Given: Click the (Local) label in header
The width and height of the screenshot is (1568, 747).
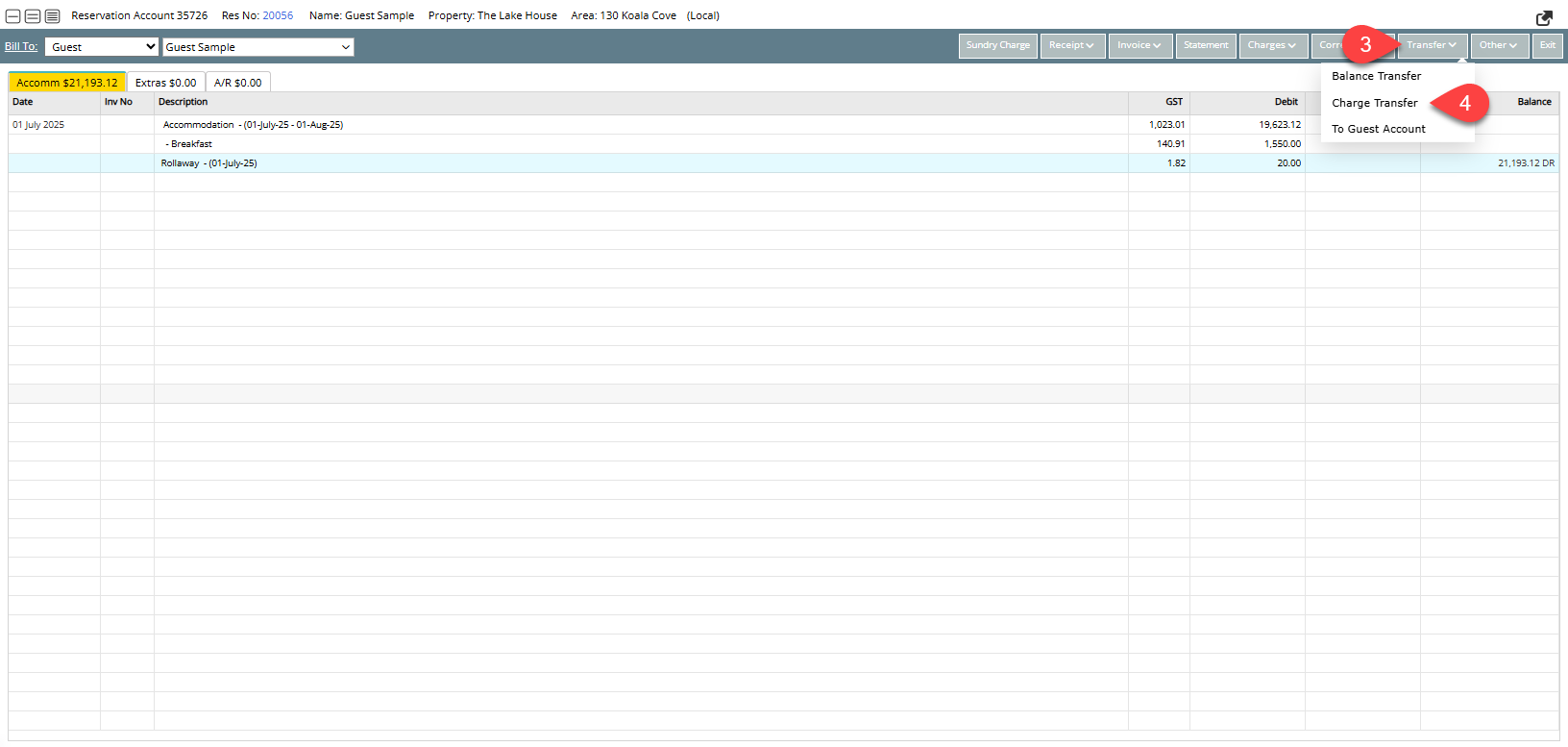Looking at the screenshot, I should 703,15.
